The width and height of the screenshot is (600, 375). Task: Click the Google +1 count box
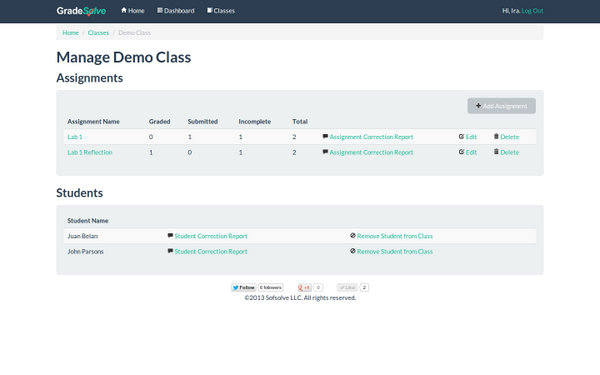click(x=318, y=287)
